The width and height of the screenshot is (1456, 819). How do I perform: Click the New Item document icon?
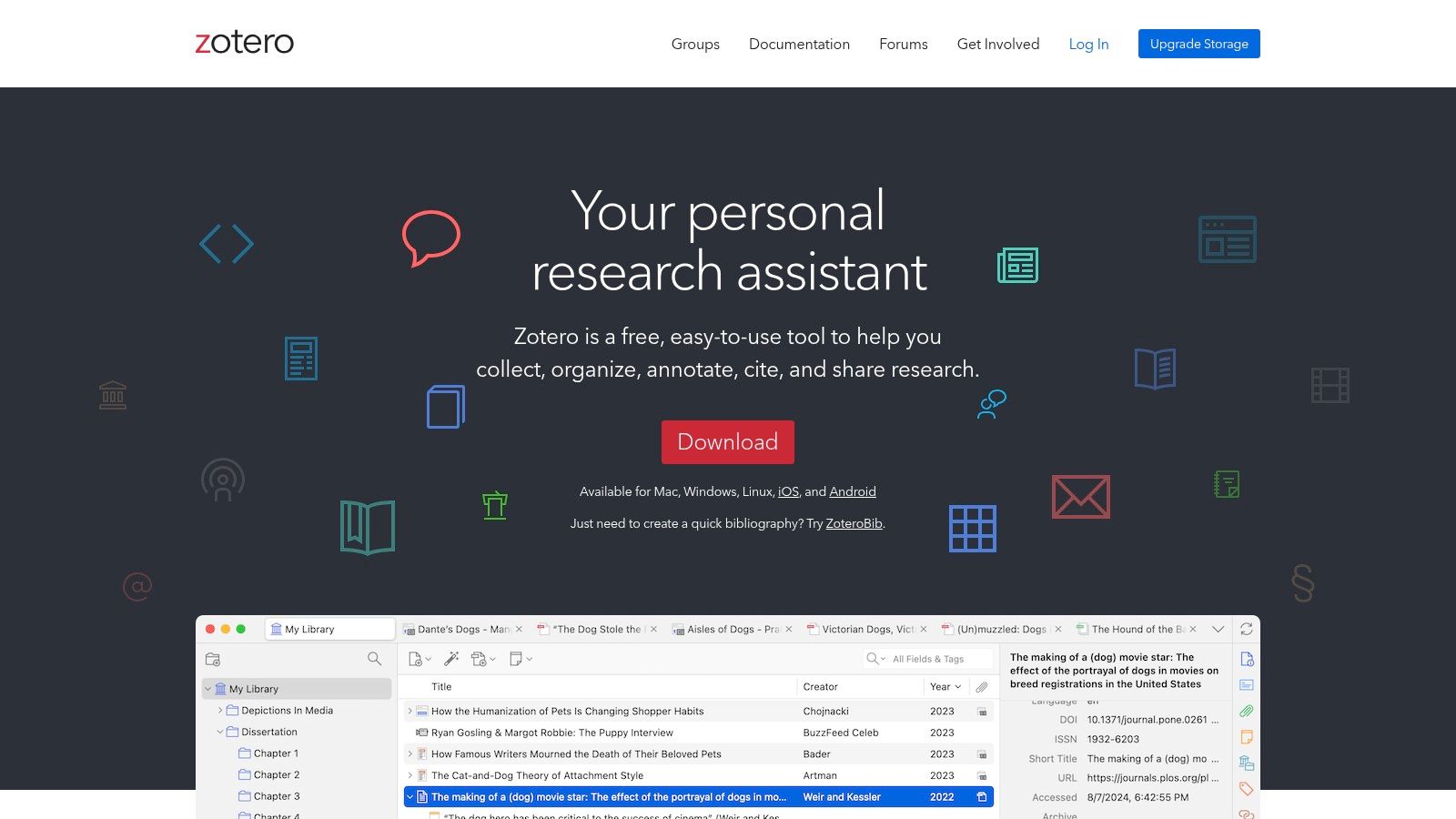(415, 659)
